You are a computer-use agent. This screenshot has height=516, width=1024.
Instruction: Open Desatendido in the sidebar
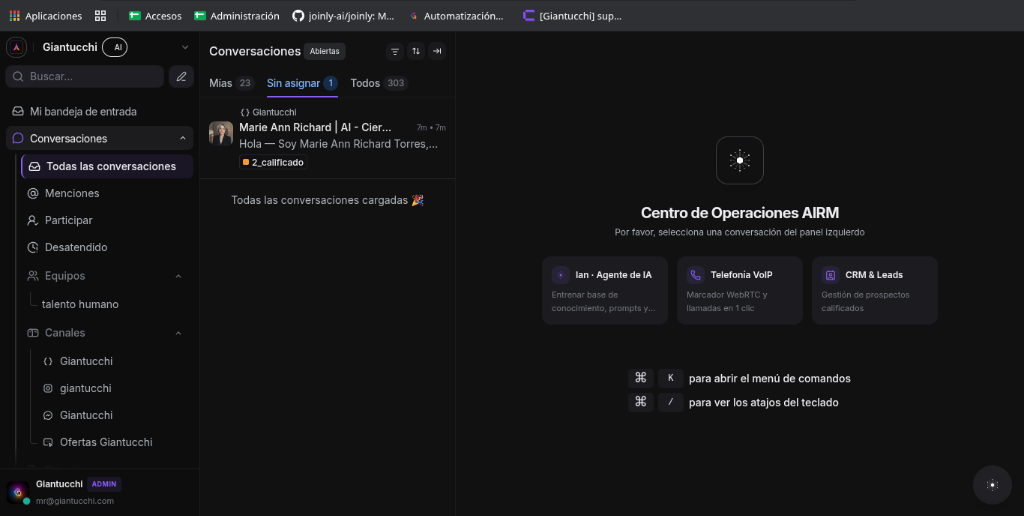[x=76, y=248]
